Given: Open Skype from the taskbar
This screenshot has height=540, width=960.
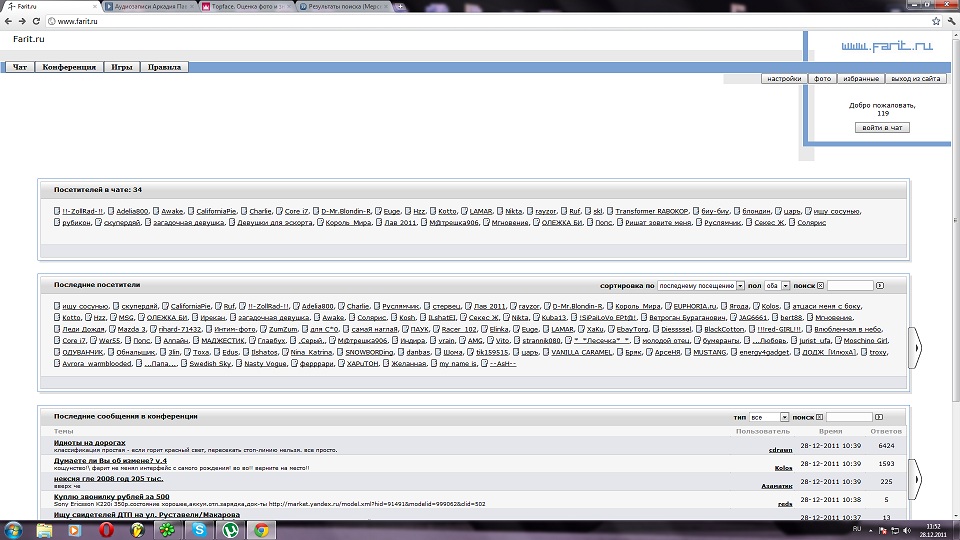Looking at the screenshot, I should click(x=199, y=530).
